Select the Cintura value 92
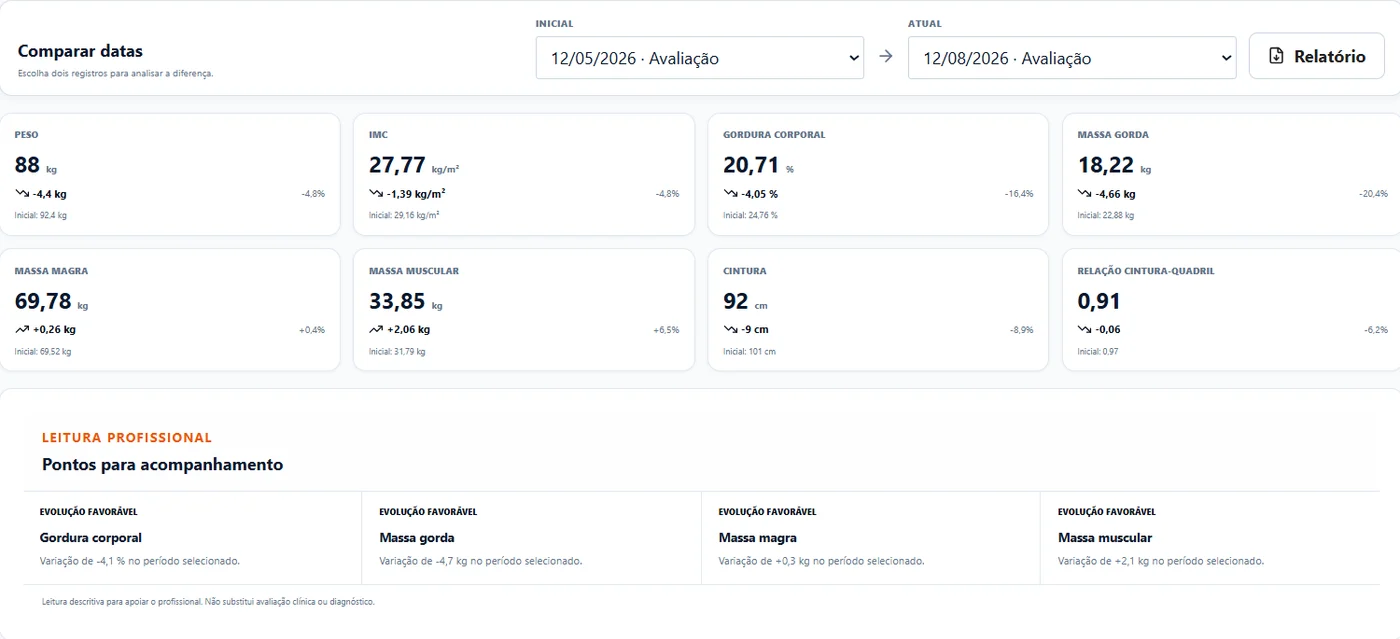The width and height of the screenshot is (1400, 639). [736, 301]
